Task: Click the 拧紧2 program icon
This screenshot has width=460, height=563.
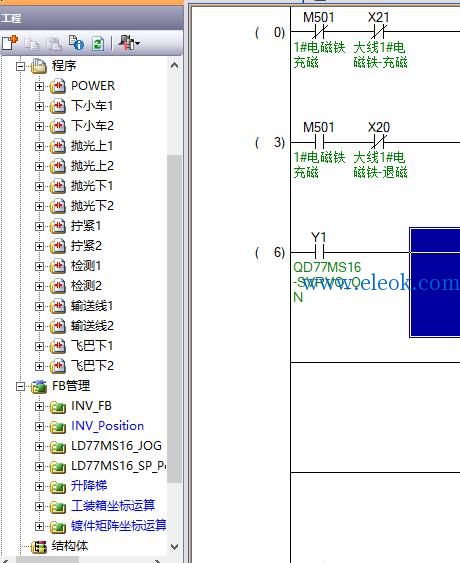Action: 57,246
